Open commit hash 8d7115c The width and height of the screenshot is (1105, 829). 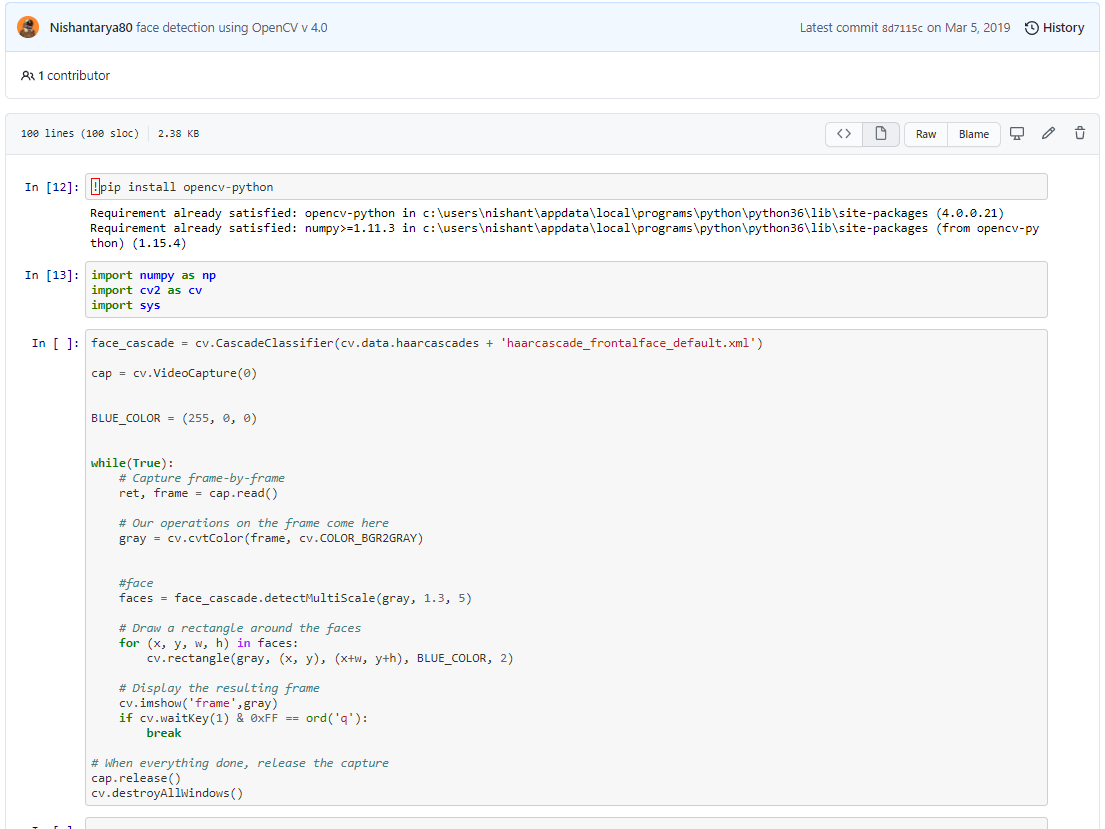[x=902, y=28]
